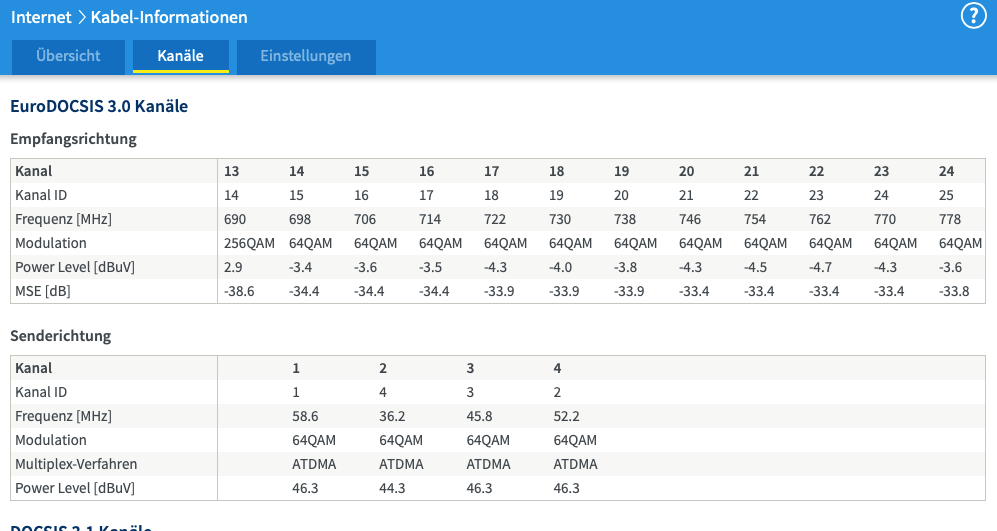Viewport: 997px width, 531px height.
Task: Open the Einstellungen tab
Action: [x=306, y=56]
